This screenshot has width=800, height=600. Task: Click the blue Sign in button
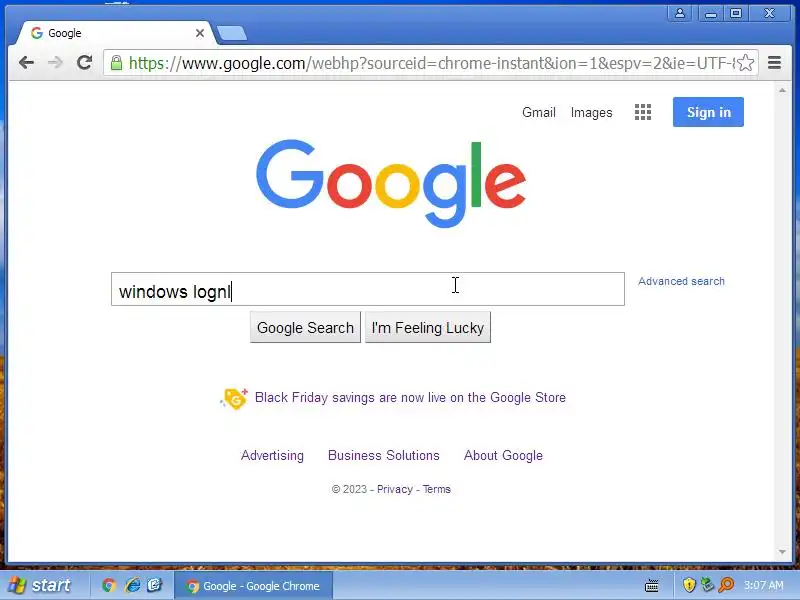pyautogui.click(x=708, y=112)
